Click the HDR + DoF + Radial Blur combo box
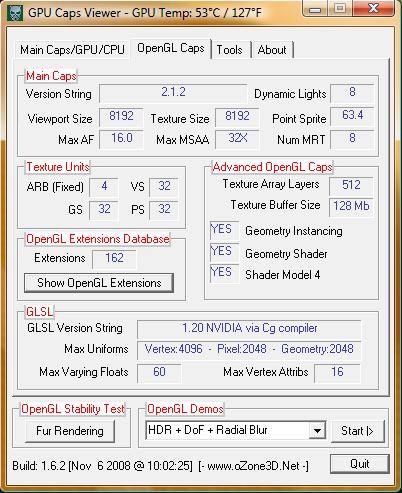The height and width of the screenshot is (493, 402). 235,430
